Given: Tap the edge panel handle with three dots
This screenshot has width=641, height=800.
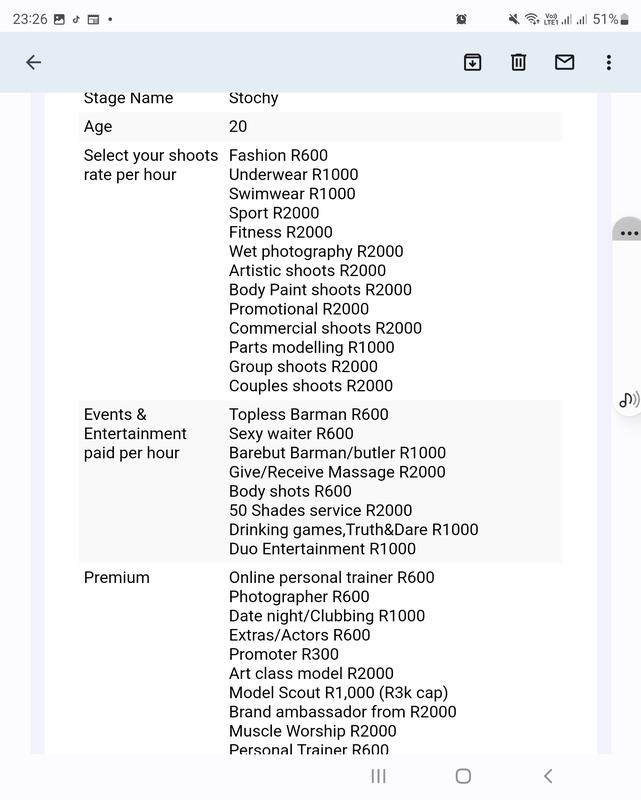Looking at the screenshot, I should tap(628, 233).
